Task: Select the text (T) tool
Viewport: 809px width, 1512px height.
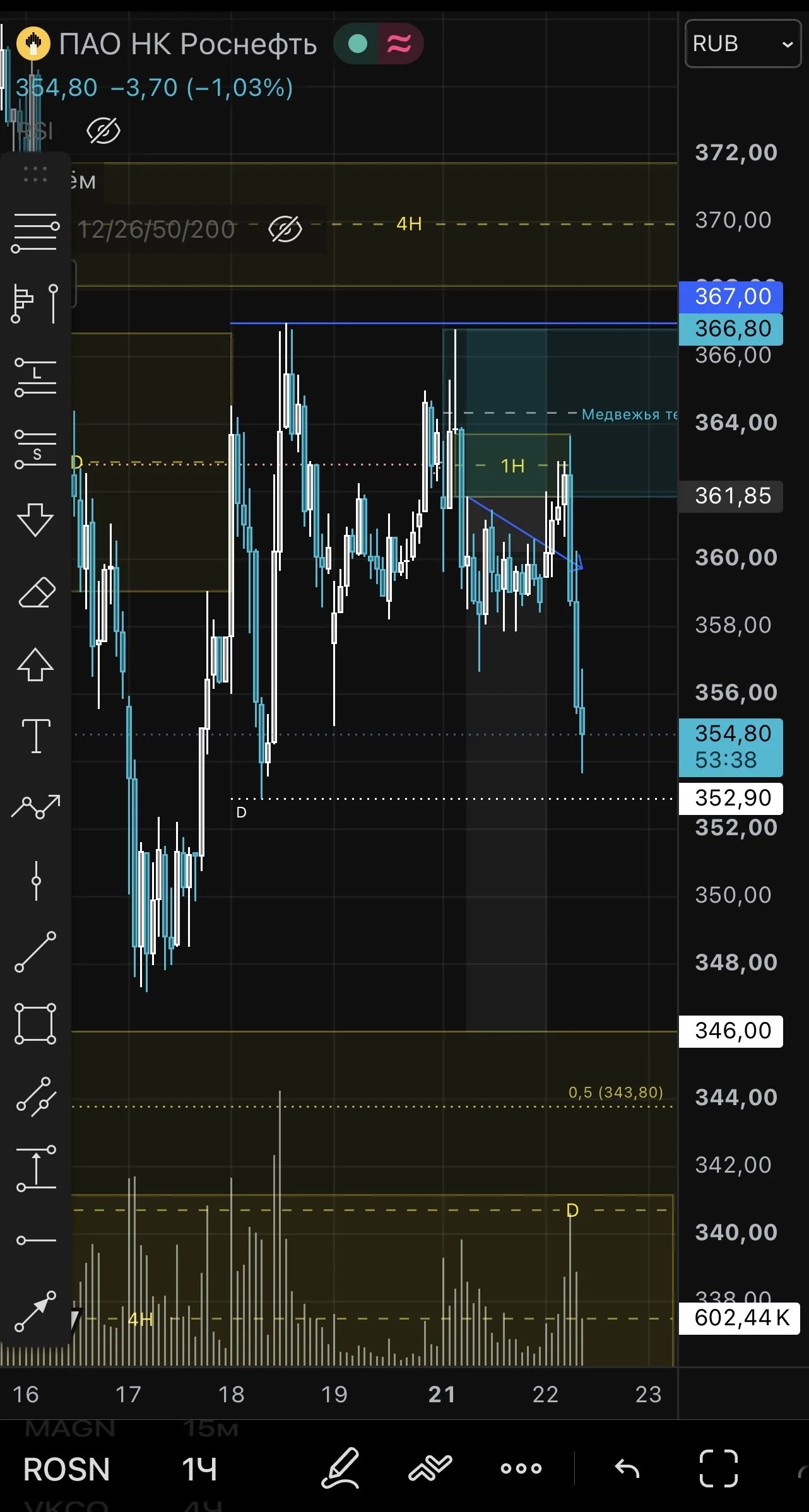Action: pos(36,736)
